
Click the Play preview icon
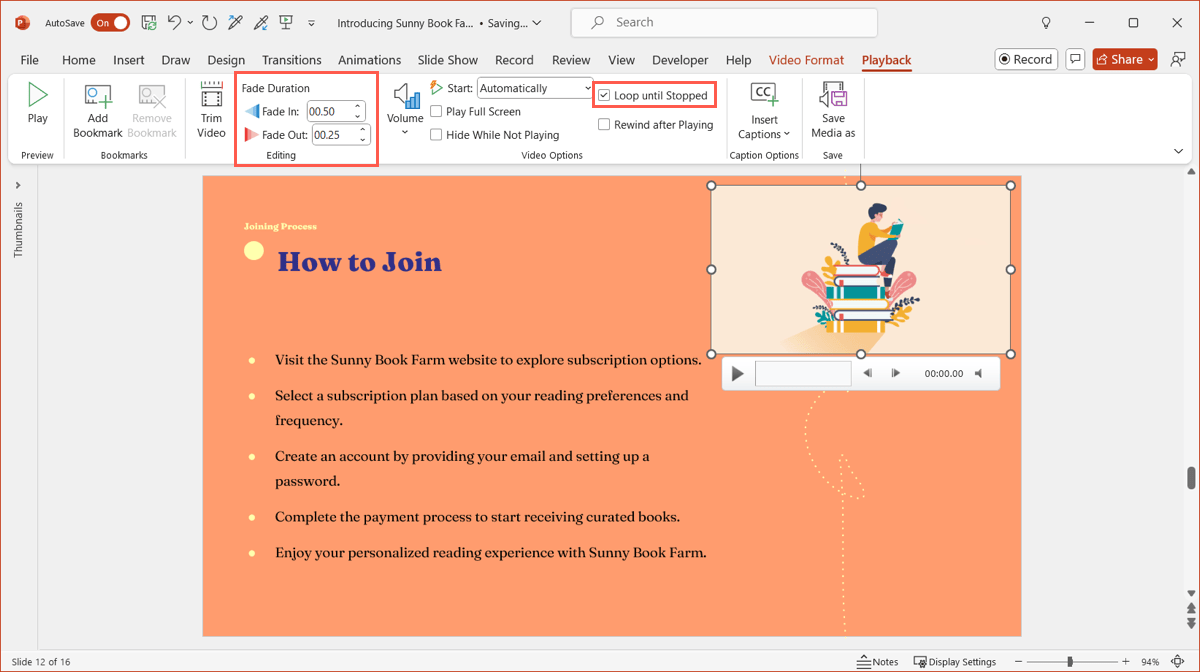click(37, 96)
